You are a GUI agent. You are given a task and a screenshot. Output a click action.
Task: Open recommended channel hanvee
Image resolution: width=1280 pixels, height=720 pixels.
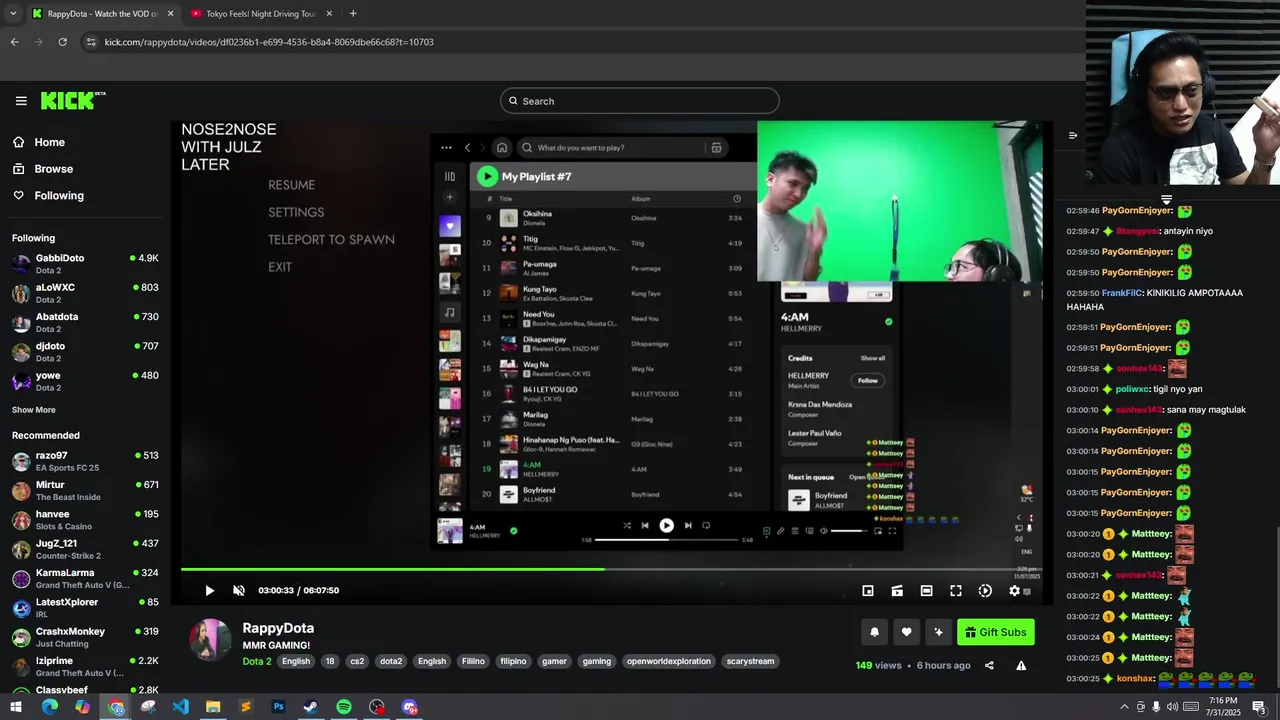click(85, 520)
